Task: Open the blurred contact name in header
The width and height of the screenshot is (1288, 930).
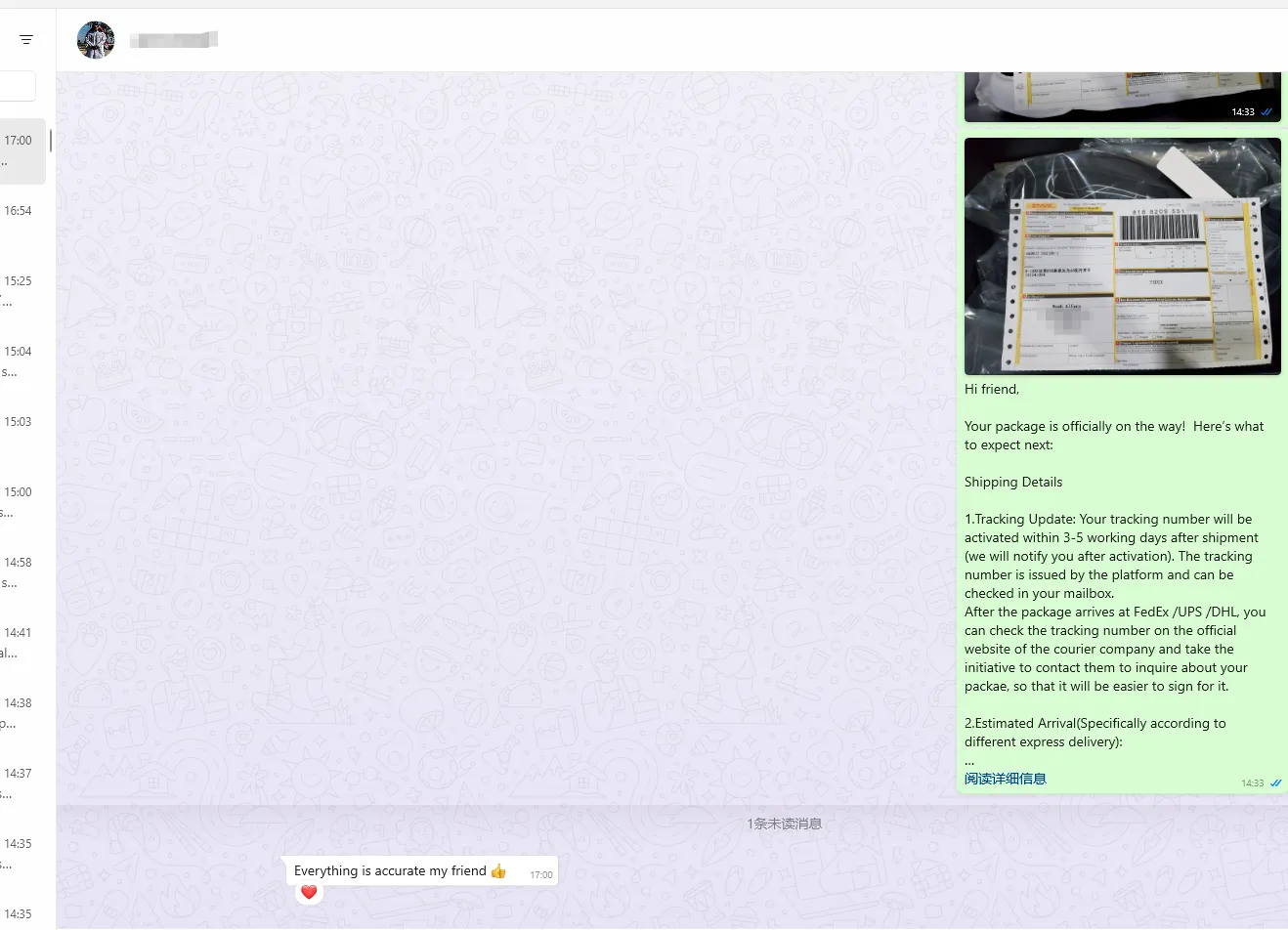Action: [174, 40]
